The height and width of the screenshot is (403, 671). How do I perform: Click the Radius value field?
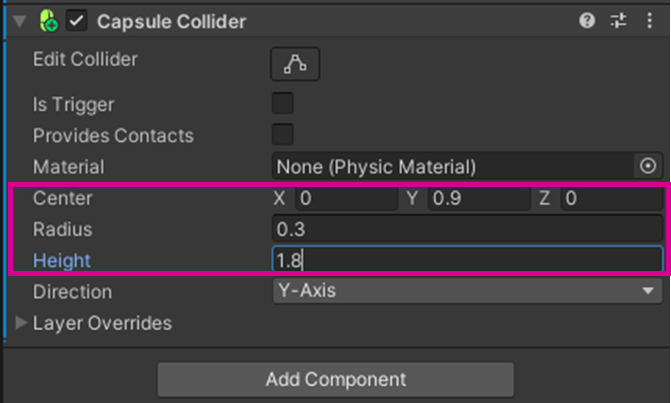tap(465, 229)
